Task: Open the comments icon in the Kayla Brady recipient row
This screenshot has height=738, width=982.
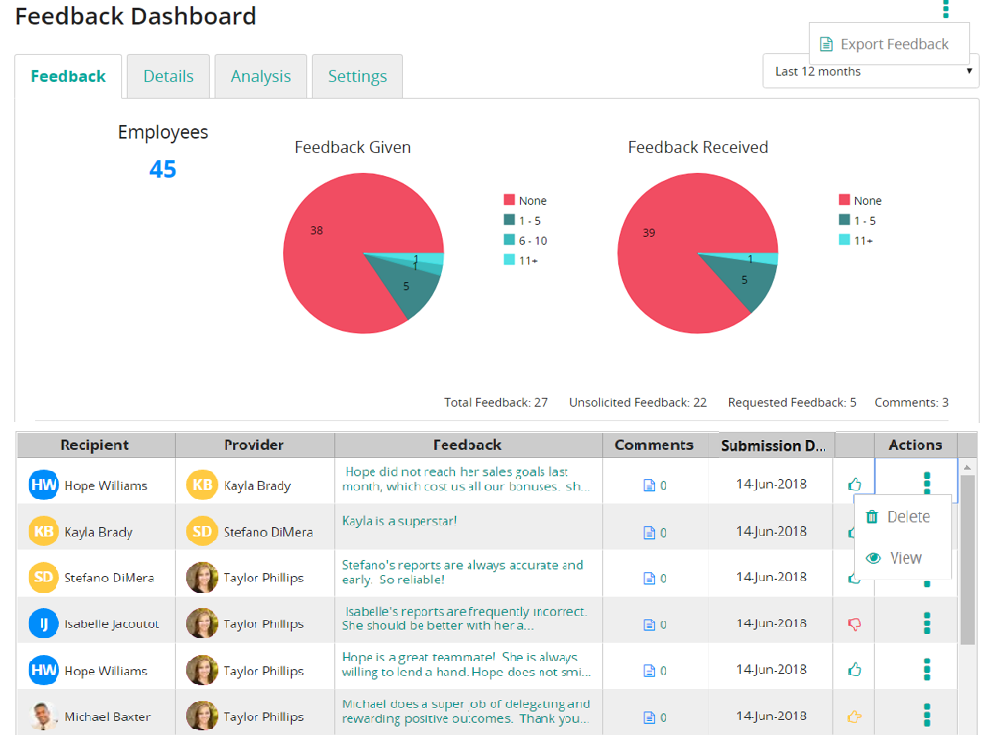Action: (x=649, y=533)
